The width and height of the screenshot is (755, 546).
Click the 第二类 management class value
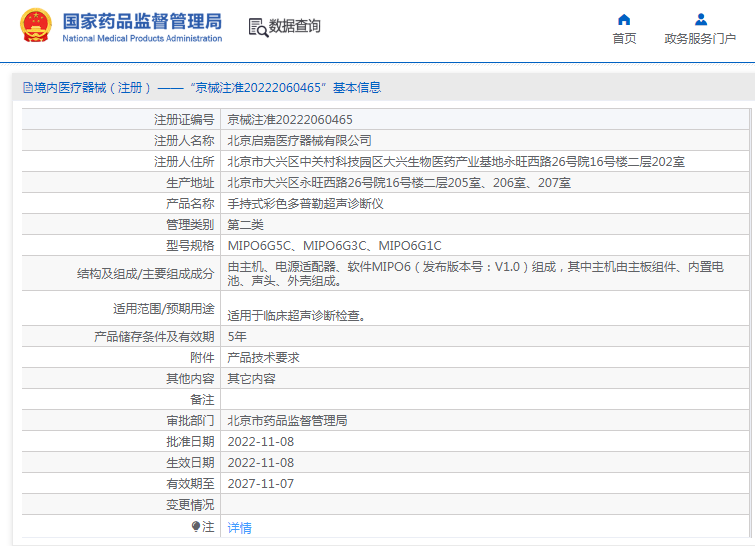(x=246, y=225)
